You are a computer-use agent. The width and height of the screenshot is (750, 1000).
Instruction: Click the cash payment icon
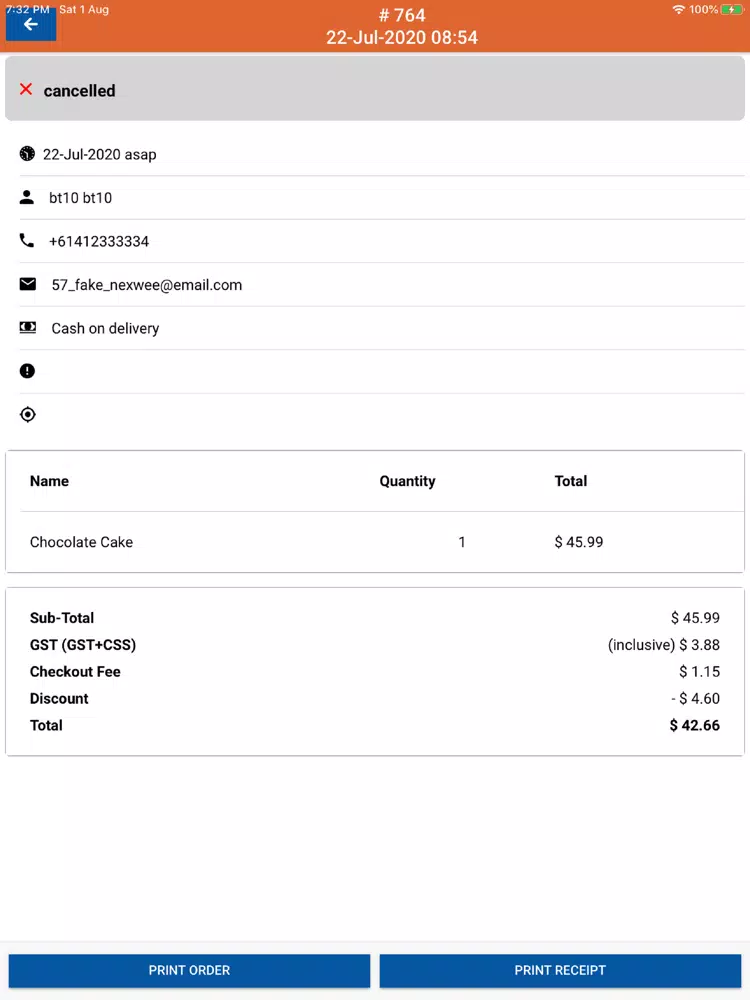27,327
